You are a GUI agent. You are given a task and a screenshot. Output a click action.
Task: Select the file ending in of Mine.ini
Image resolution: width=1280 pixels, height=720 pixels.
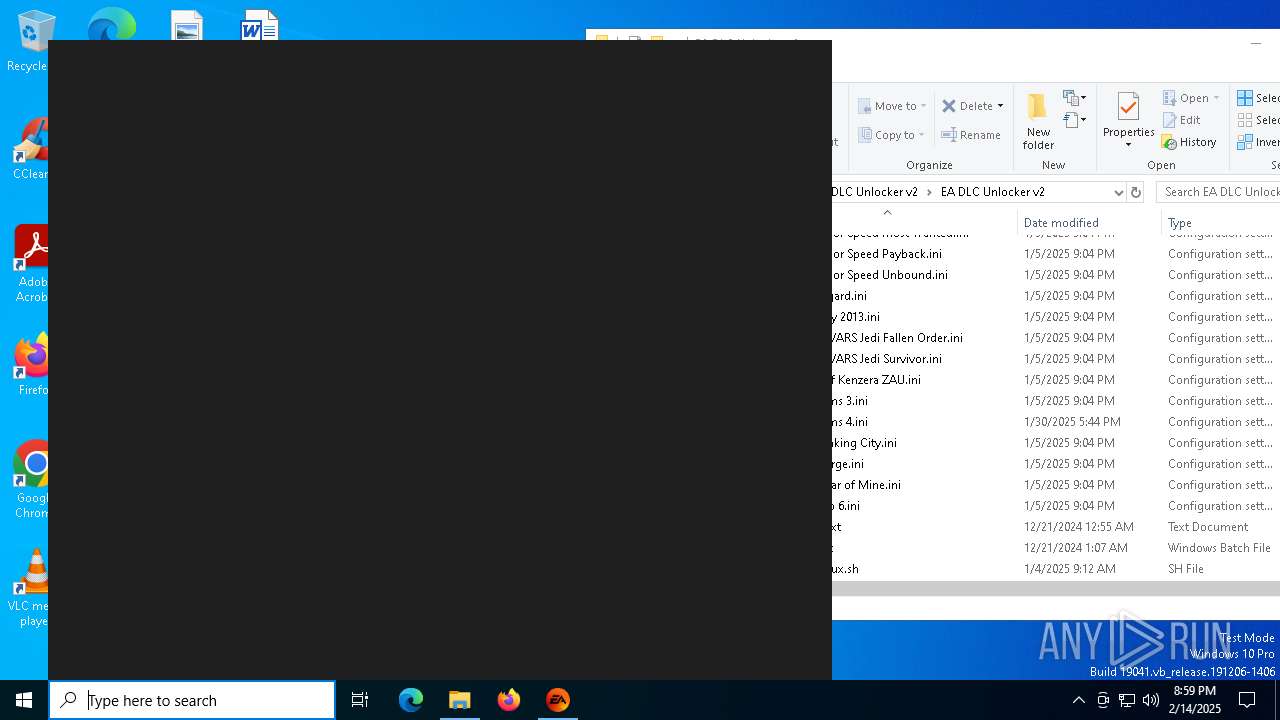click(867, 485)
